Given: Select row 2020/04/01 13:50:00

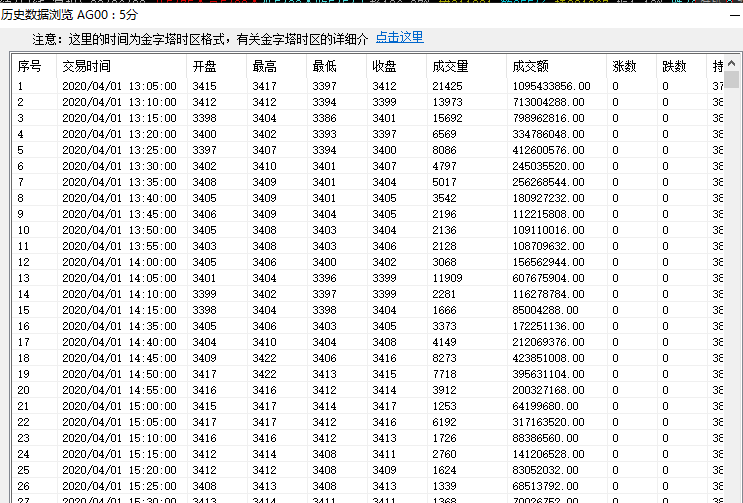Looking at the screenshot, I should point(369,230).
